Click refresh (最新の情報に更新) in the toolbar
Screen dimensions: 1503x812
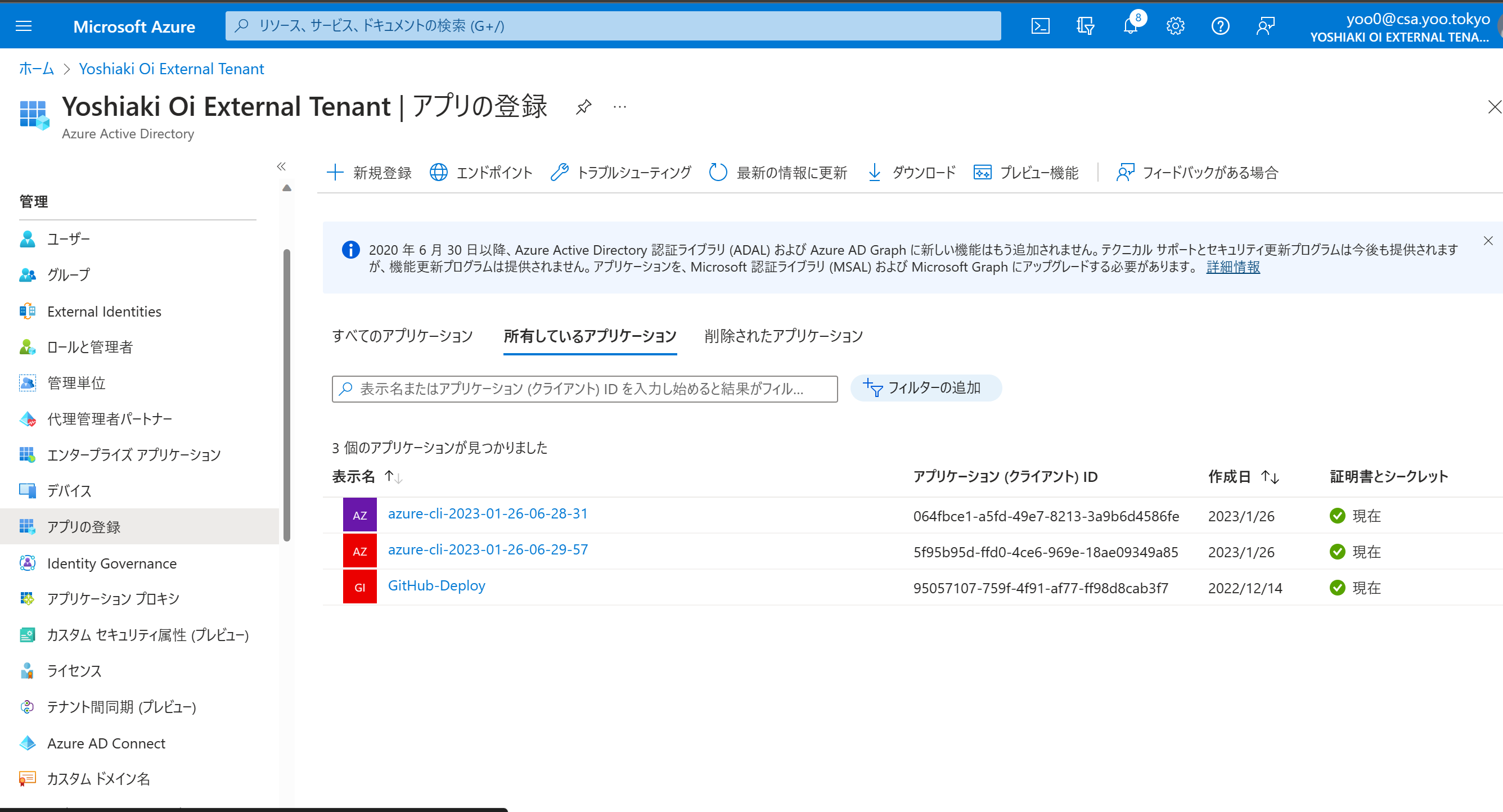click(x=778, y=173)
